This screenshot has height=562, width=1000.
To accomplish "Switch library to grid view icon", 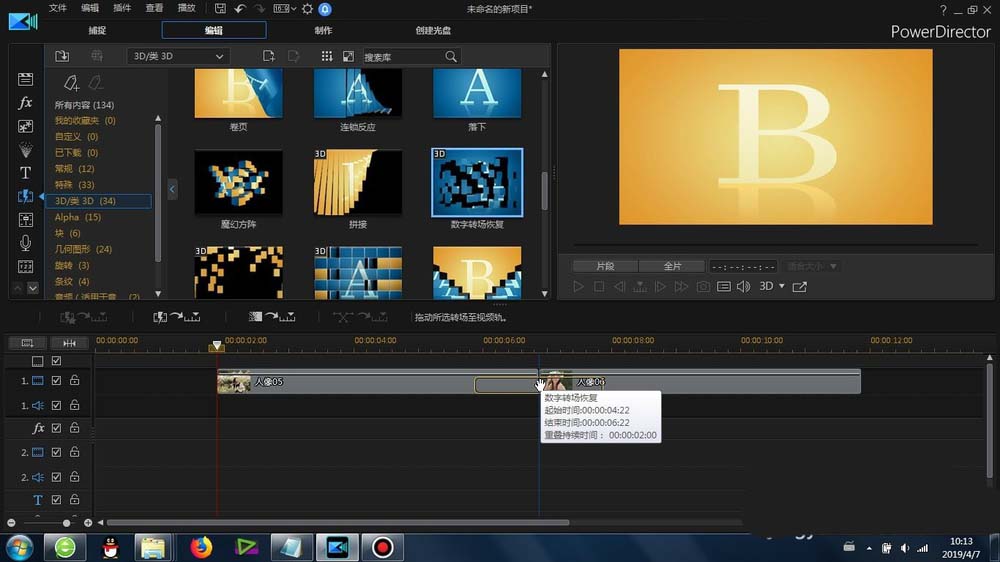I will point(327,56).
